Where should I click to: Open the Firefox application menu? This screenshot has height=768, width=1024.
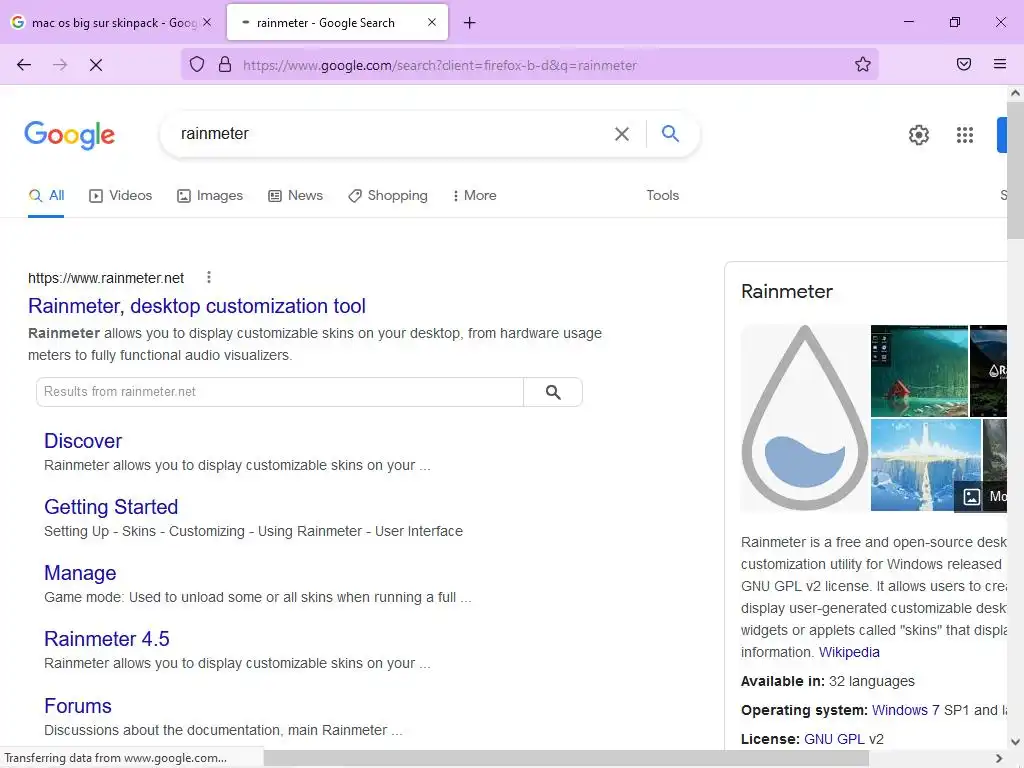[x=1000, y=64]
